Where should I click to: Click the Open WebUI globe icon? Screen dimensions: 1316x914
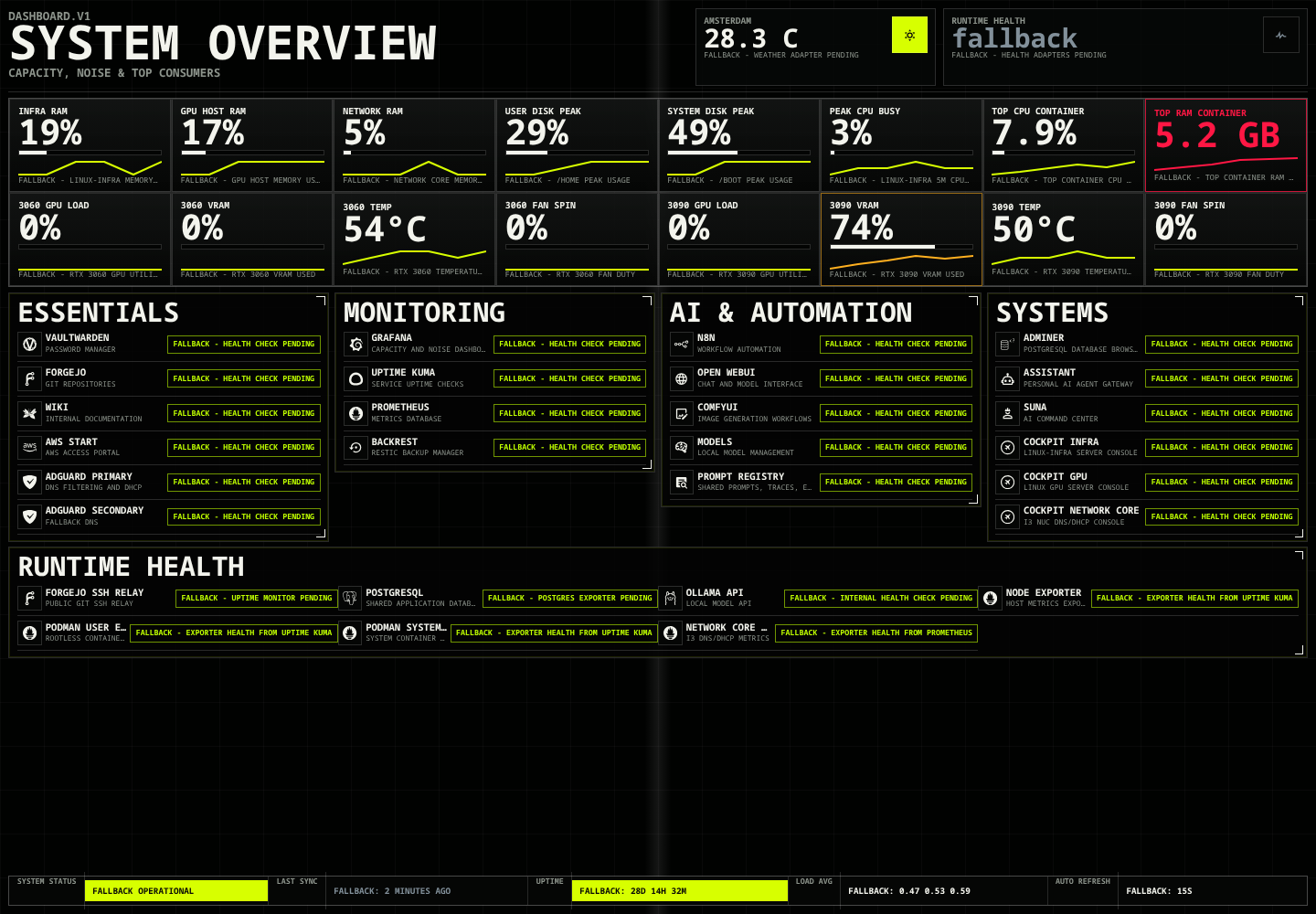682,378
